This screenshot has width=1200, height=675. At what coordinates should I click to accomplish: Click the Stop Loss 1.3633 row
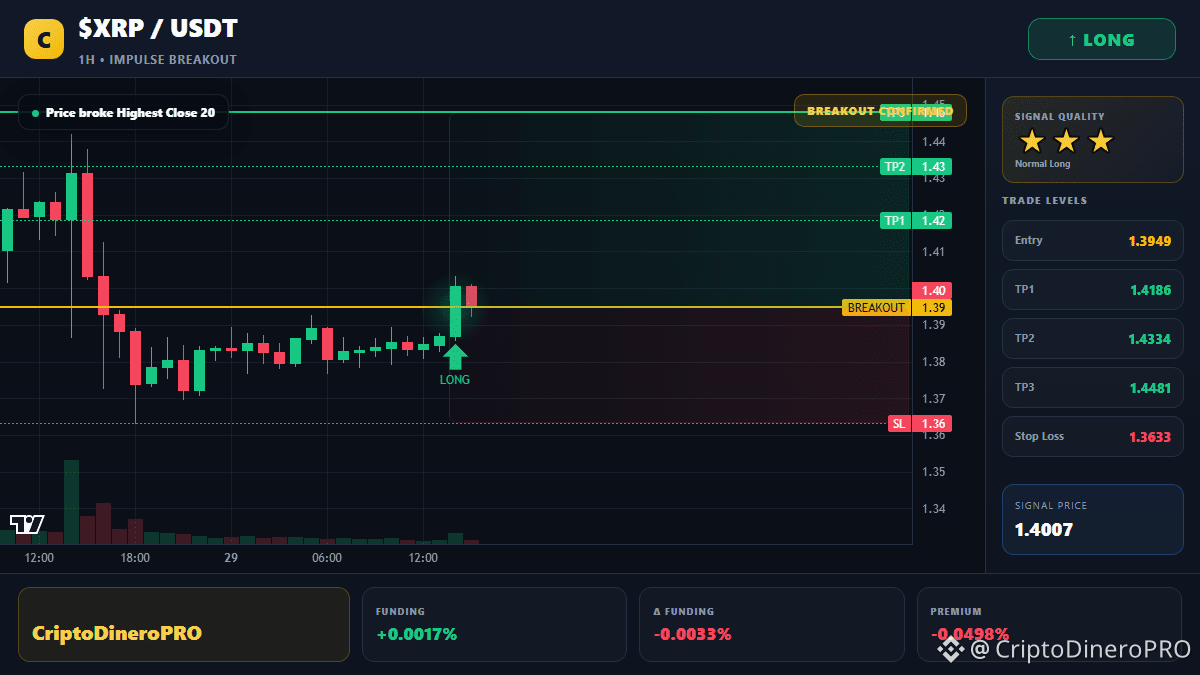pos(1092,436)
